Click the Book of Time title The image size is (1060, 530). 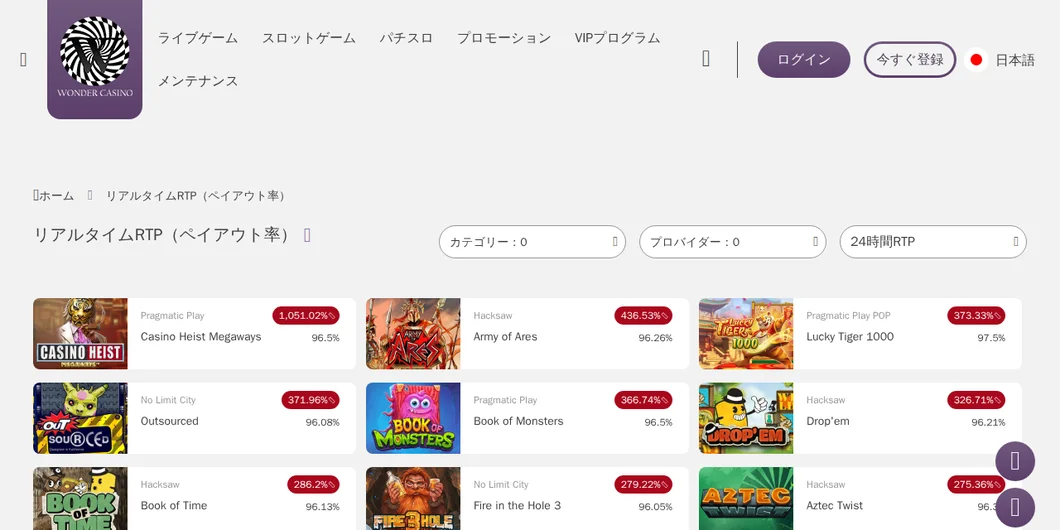tap(174, 506)
